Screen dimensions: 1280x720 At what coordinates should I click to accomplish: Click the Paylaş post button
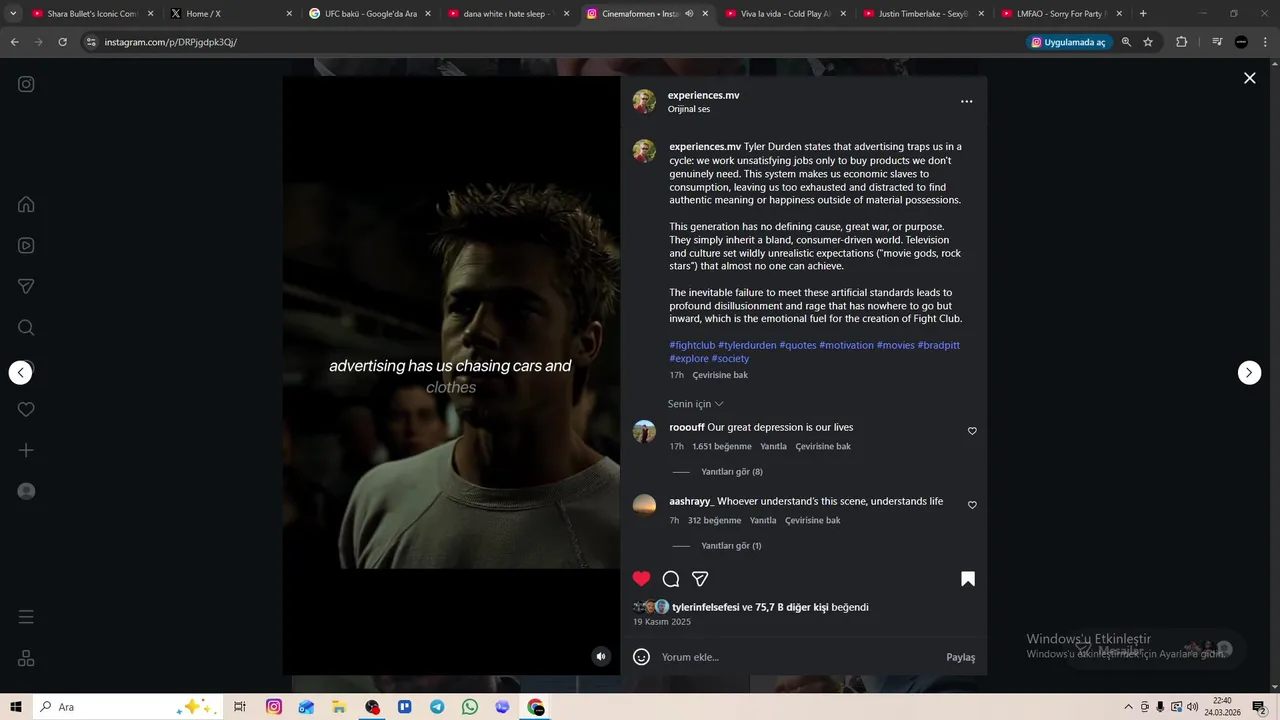point(960,657)
